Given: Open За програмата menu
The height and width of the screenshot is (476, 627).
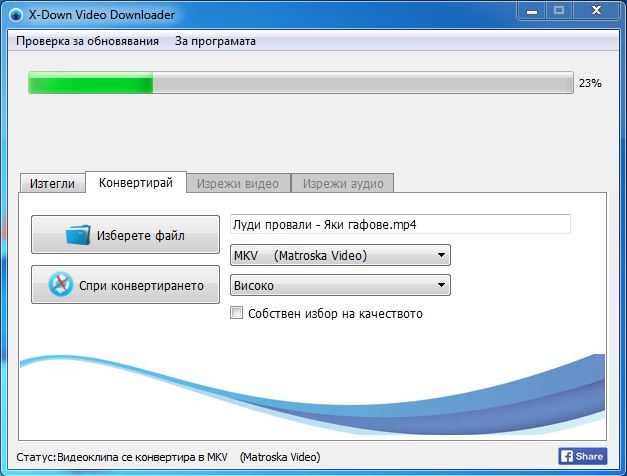Looking at the screenshot, I should tap(215, 41).
